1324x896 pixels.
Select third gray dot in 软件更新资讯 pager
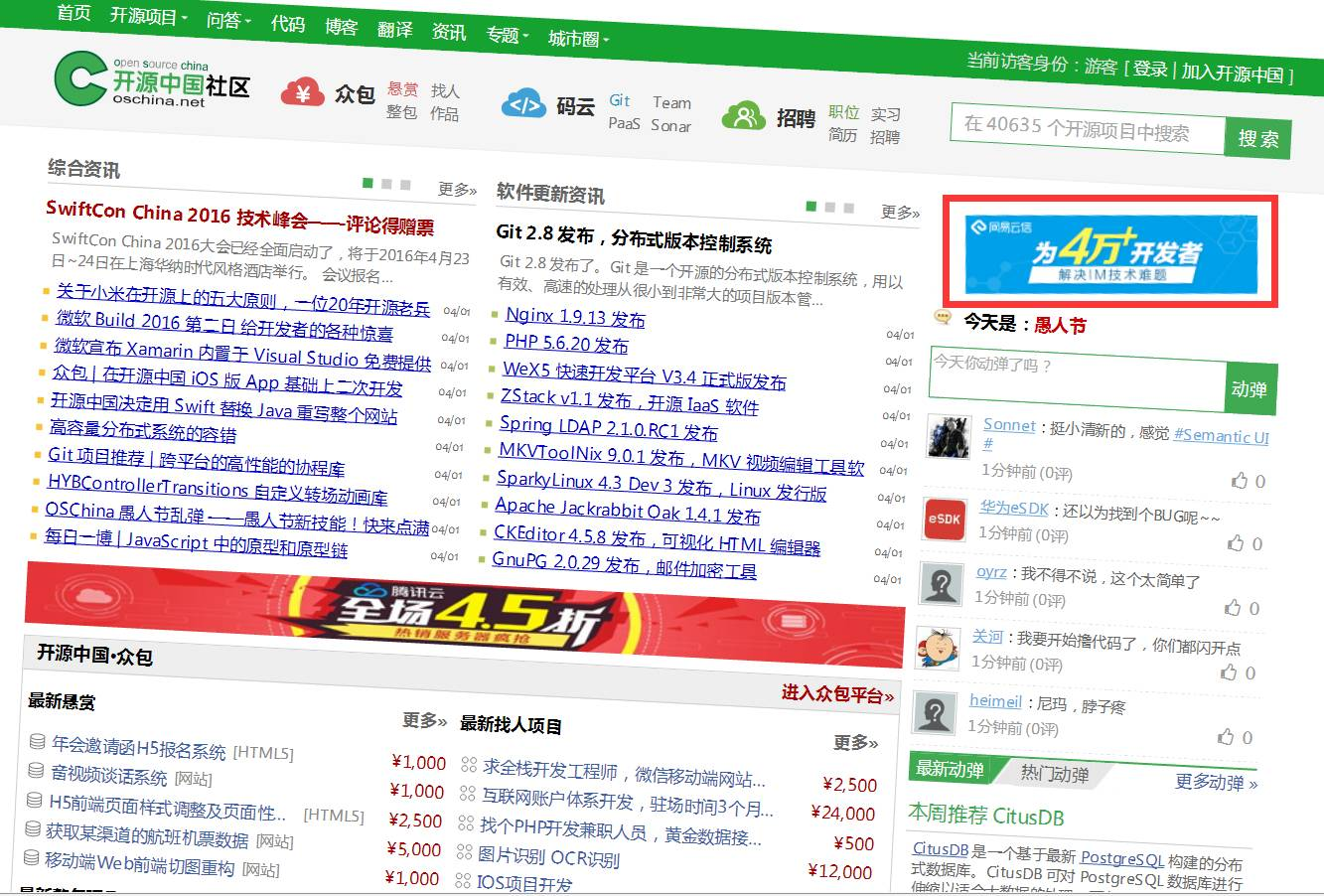point(849,208)
